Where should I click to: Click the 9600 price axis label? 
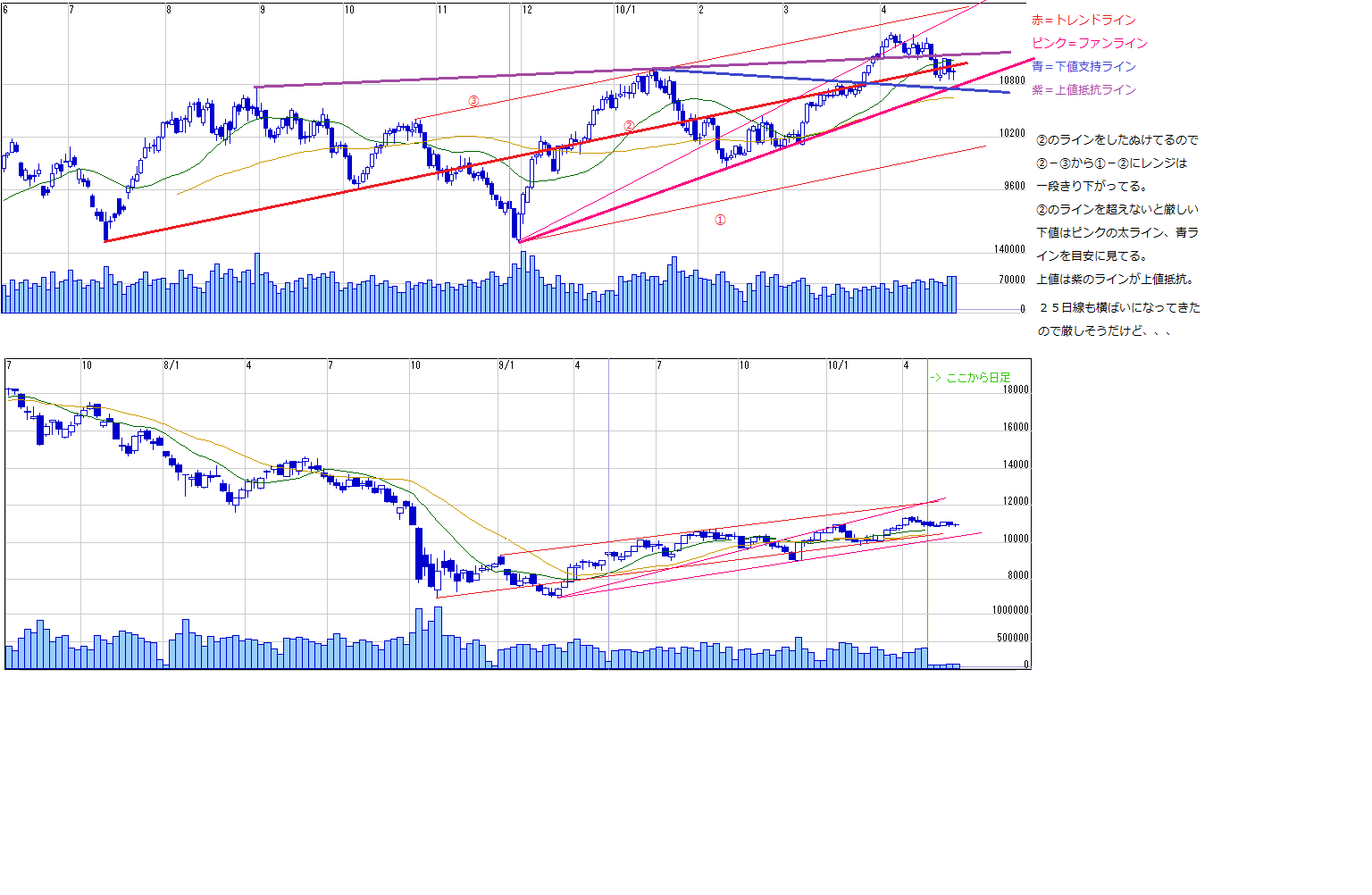(x=1014, y=186)
